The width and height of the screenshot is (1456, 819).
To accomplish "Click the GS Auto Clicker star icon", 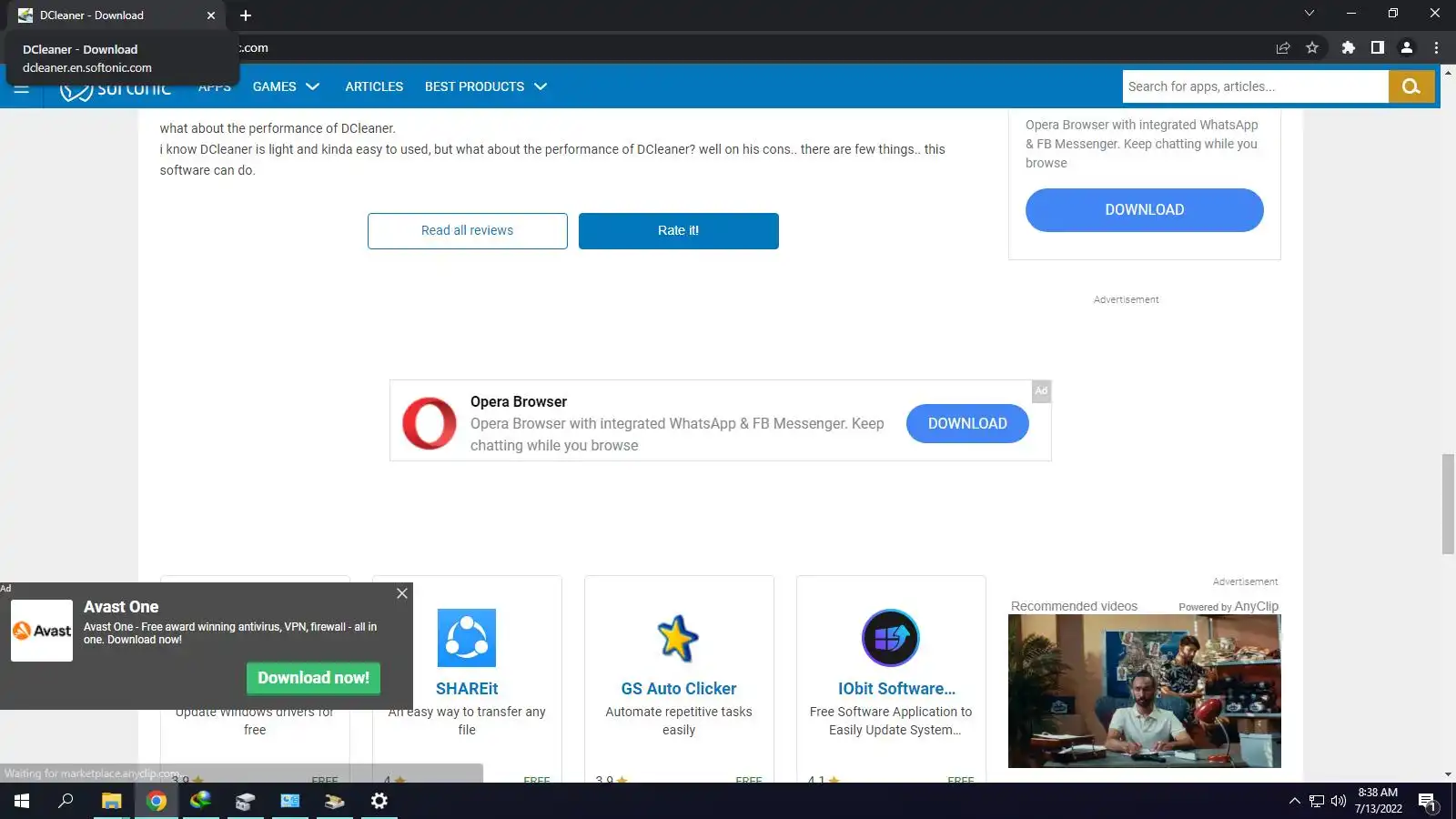I will 679,638.
